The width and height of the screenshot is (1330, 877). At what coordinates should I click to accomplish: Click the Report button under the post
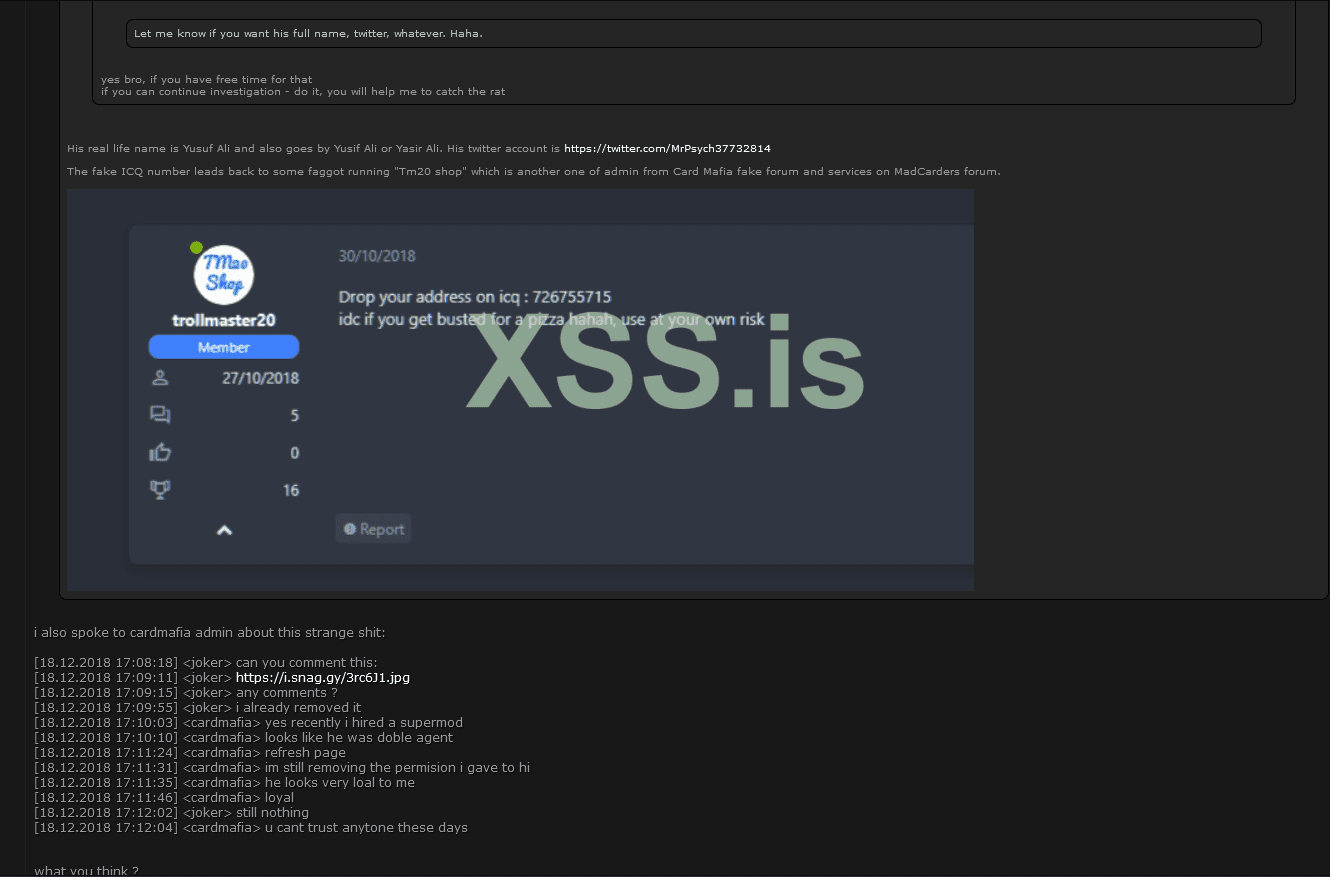(373, 529)
